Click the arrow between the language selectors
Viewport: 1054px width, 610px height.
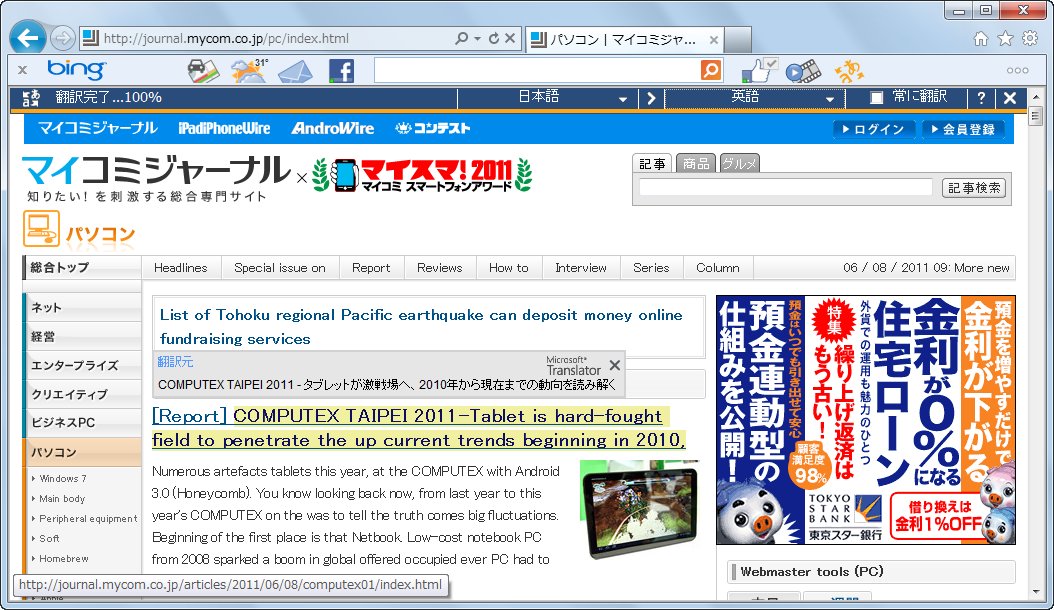(x=650, y=98)
